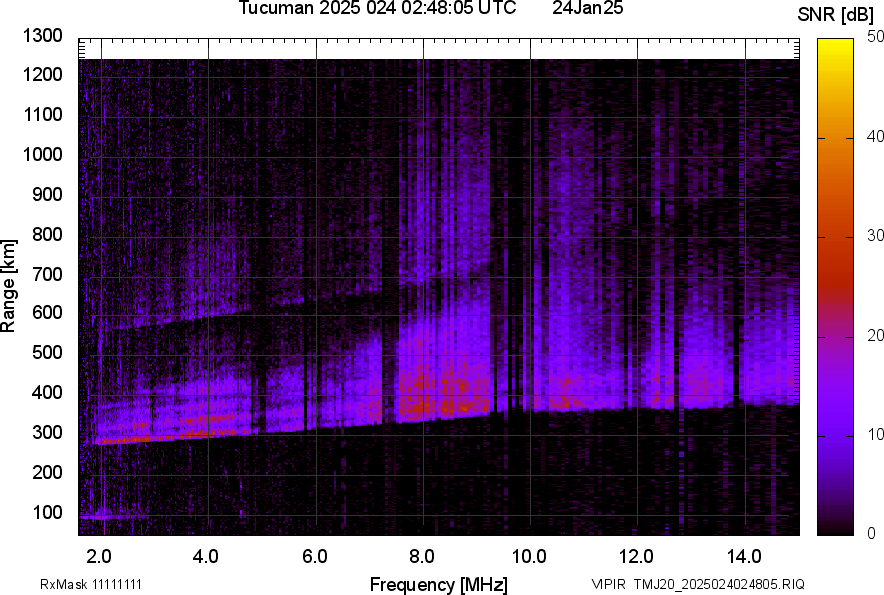Click the '1300' range tick label
Viewport: 884px width, 595px height.
tap(43, 36)
